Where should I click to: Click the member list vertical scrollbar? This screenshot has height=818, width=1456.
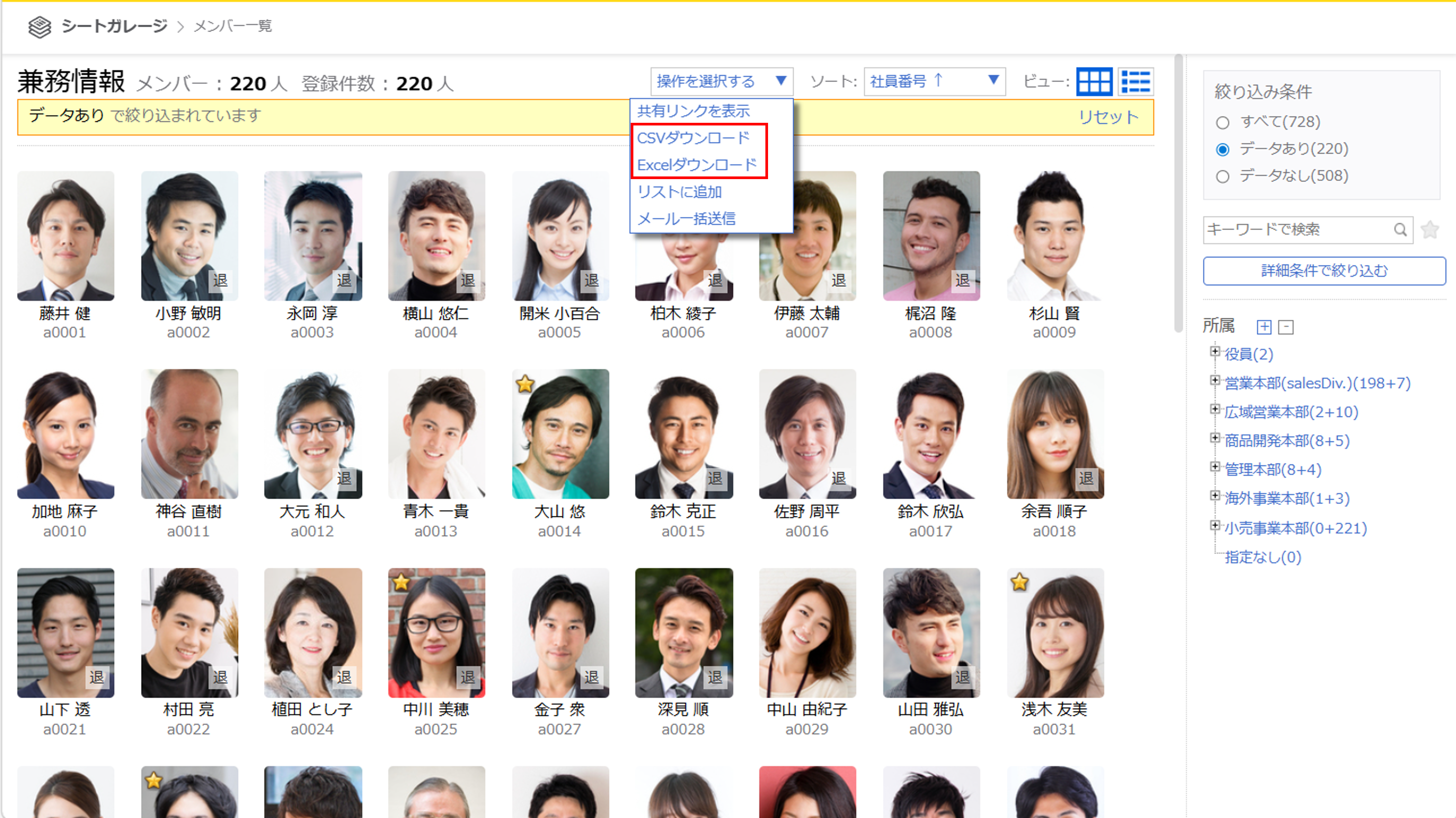[x=1178, y=193]
